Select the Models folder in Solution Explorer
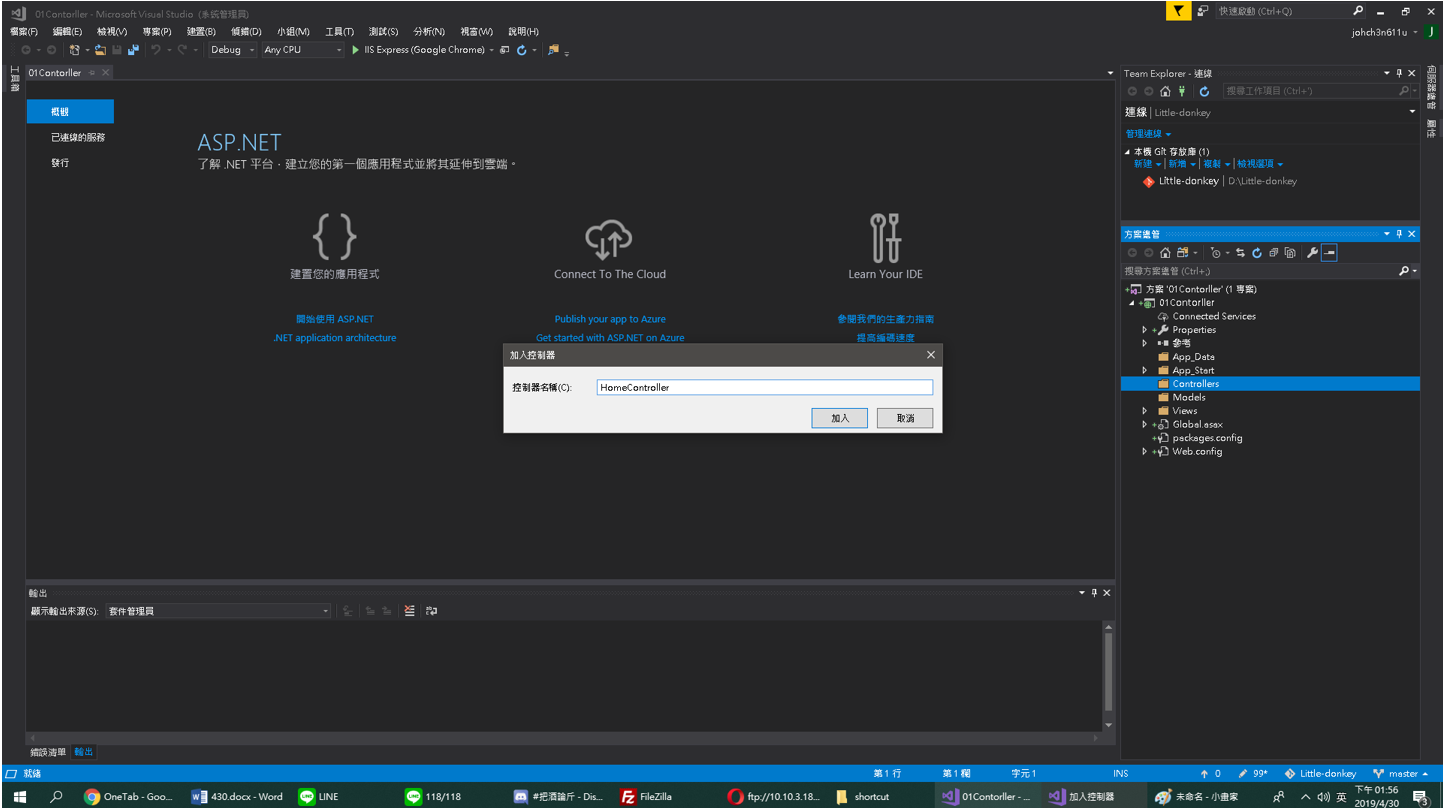This screenshot has width=1443, height=808. click(x=1188, y=397)
